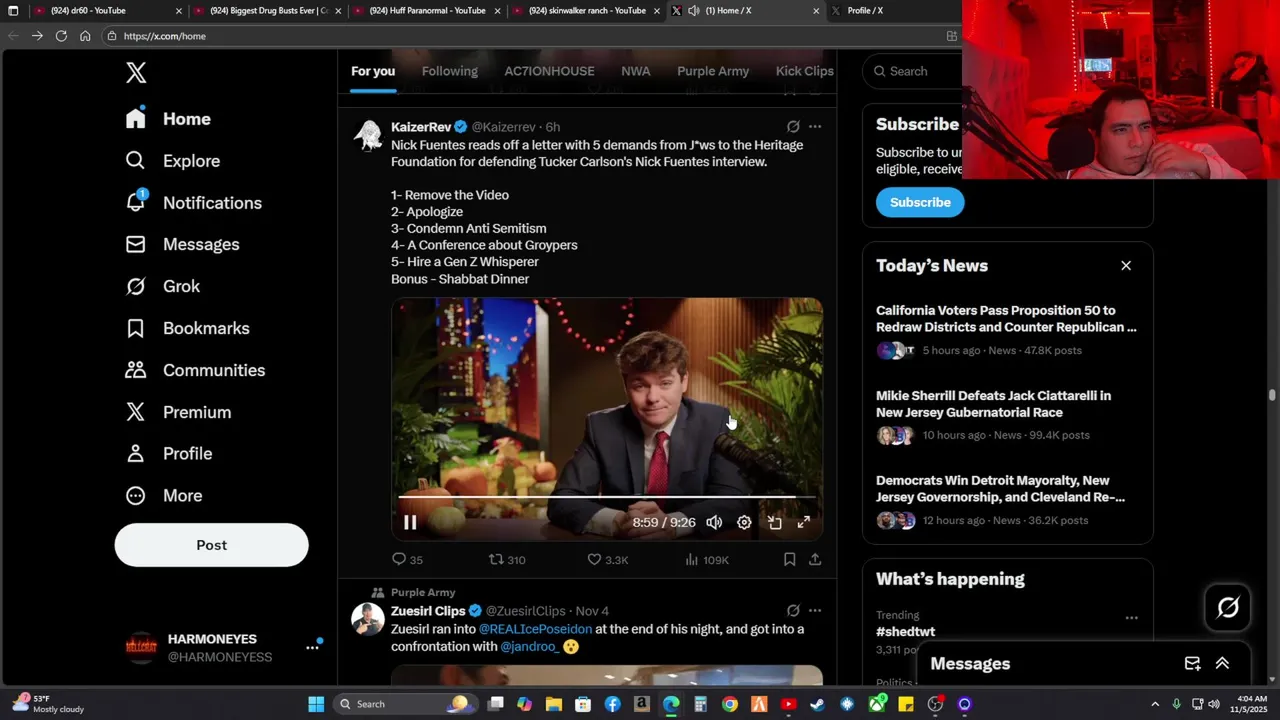The image size is (1280, 720).
Task: Open Explore from the sidebar
Action: 172,161
